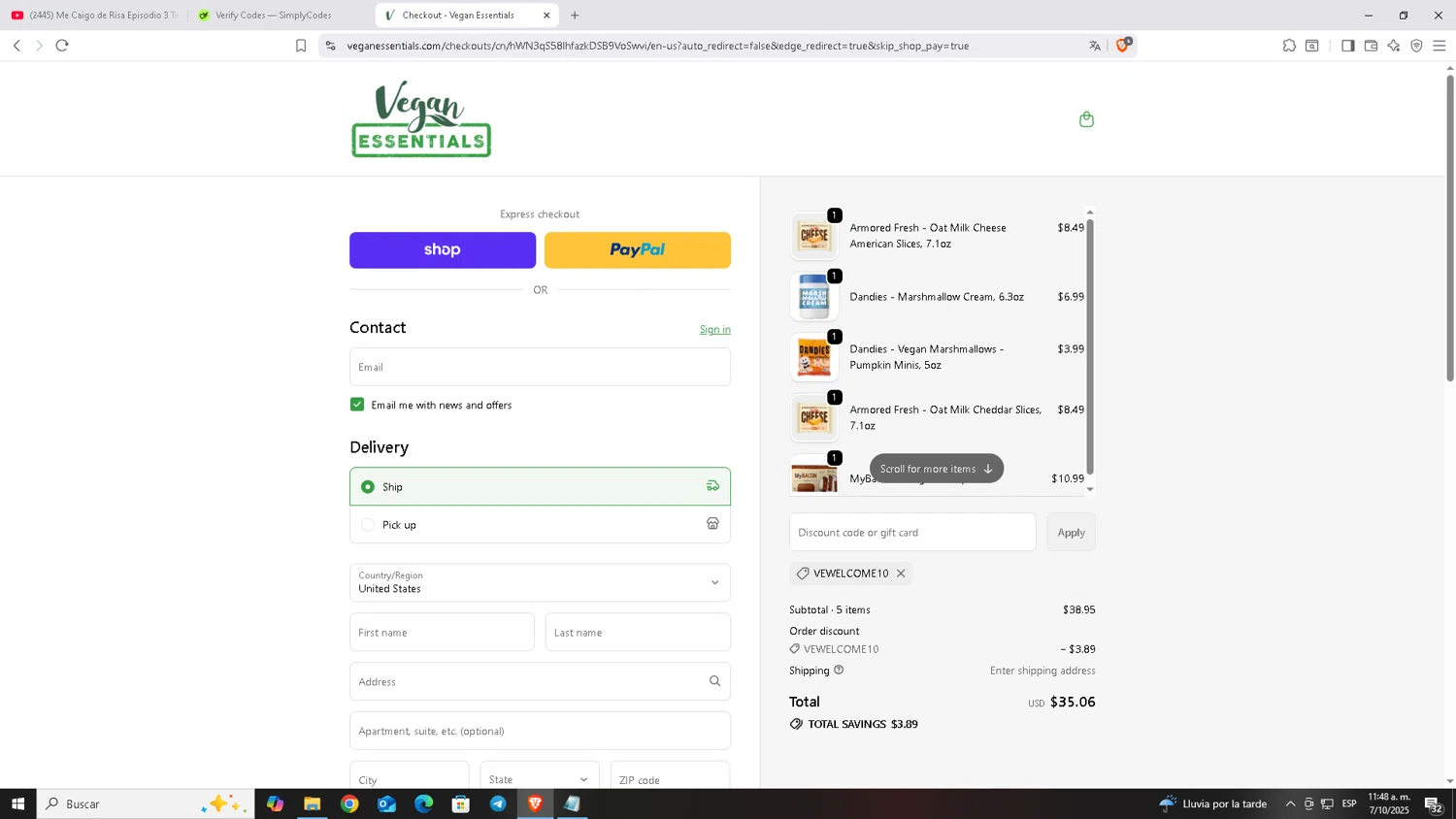Click the shipping help question mark icon
1456x819 pixels.
(x=839, y=670)
